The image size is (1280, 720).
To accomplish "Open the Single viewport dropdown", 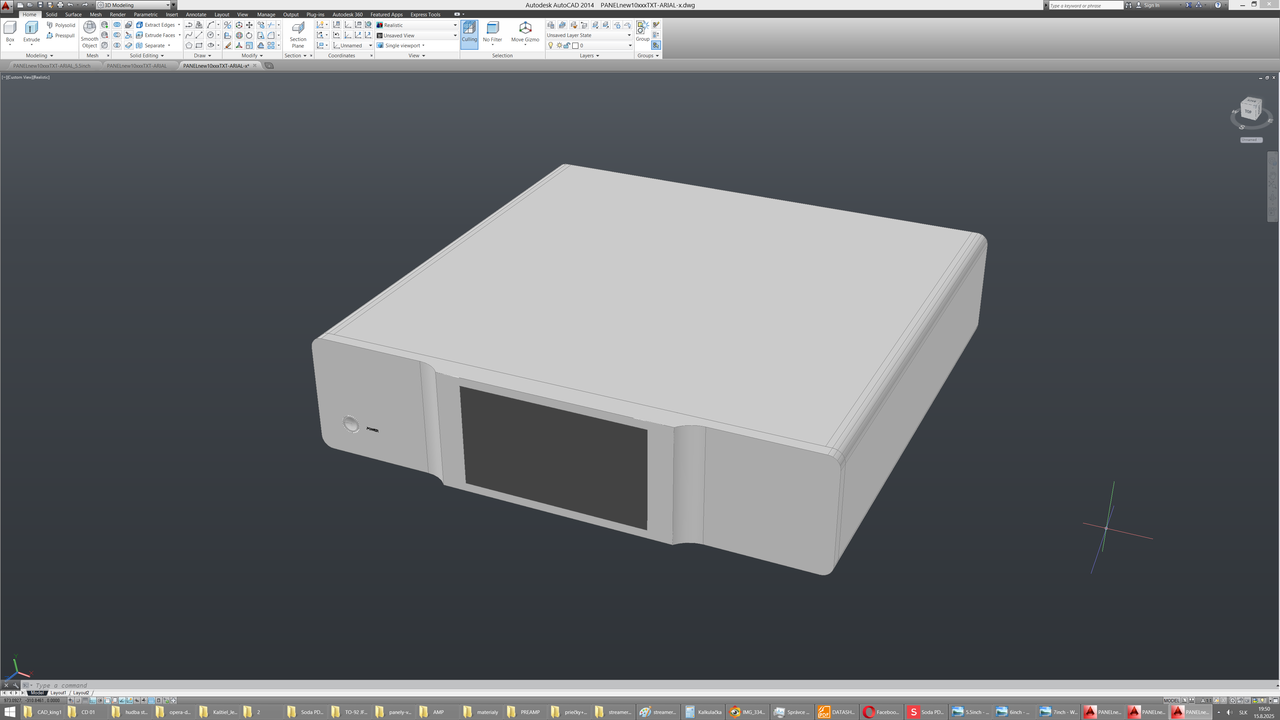I will point(401,45).
